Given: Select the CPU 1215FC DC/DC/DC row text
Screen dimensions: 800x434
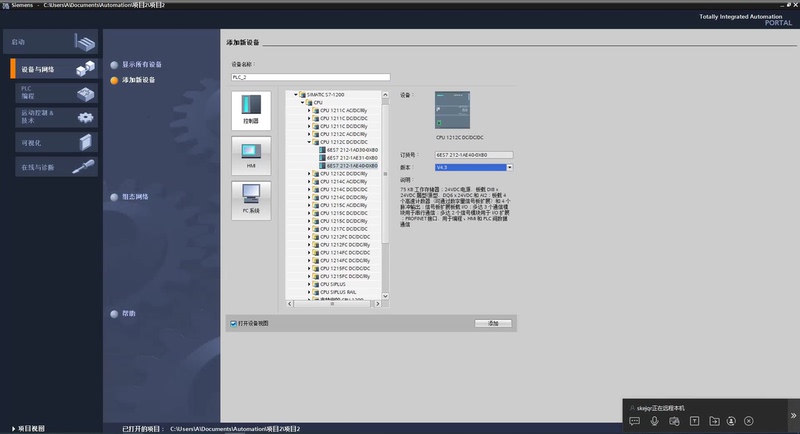Looking at the screenshot, I should (x=345, y=268).
